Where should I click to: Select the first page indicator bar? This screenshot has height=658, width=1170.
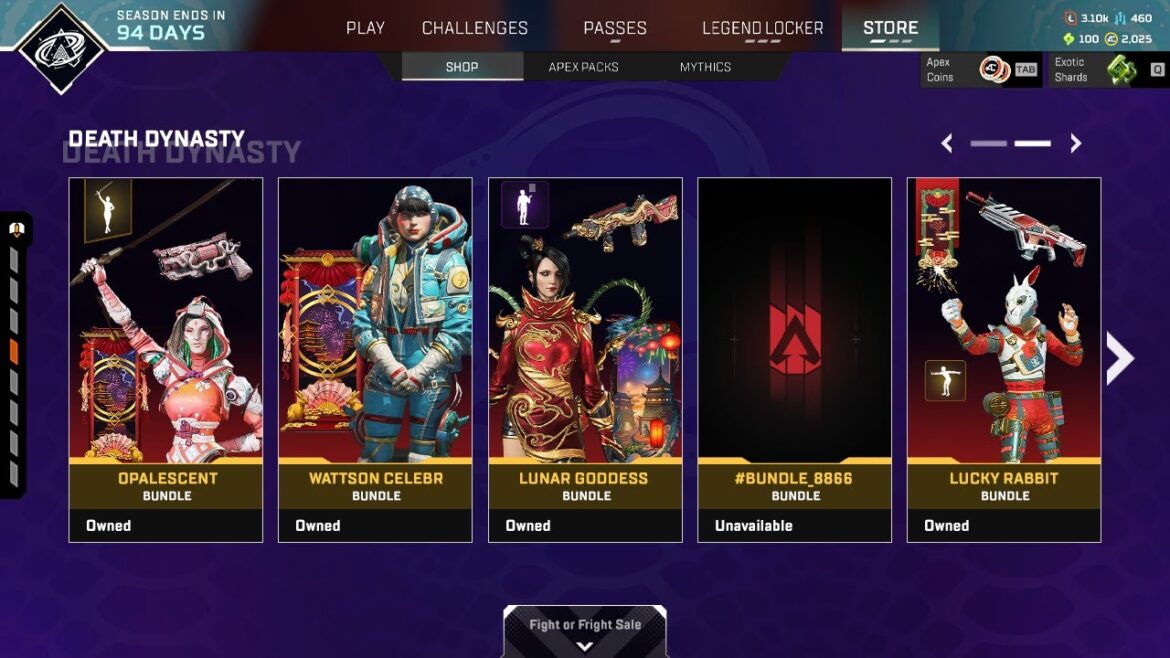pos(989,143)
